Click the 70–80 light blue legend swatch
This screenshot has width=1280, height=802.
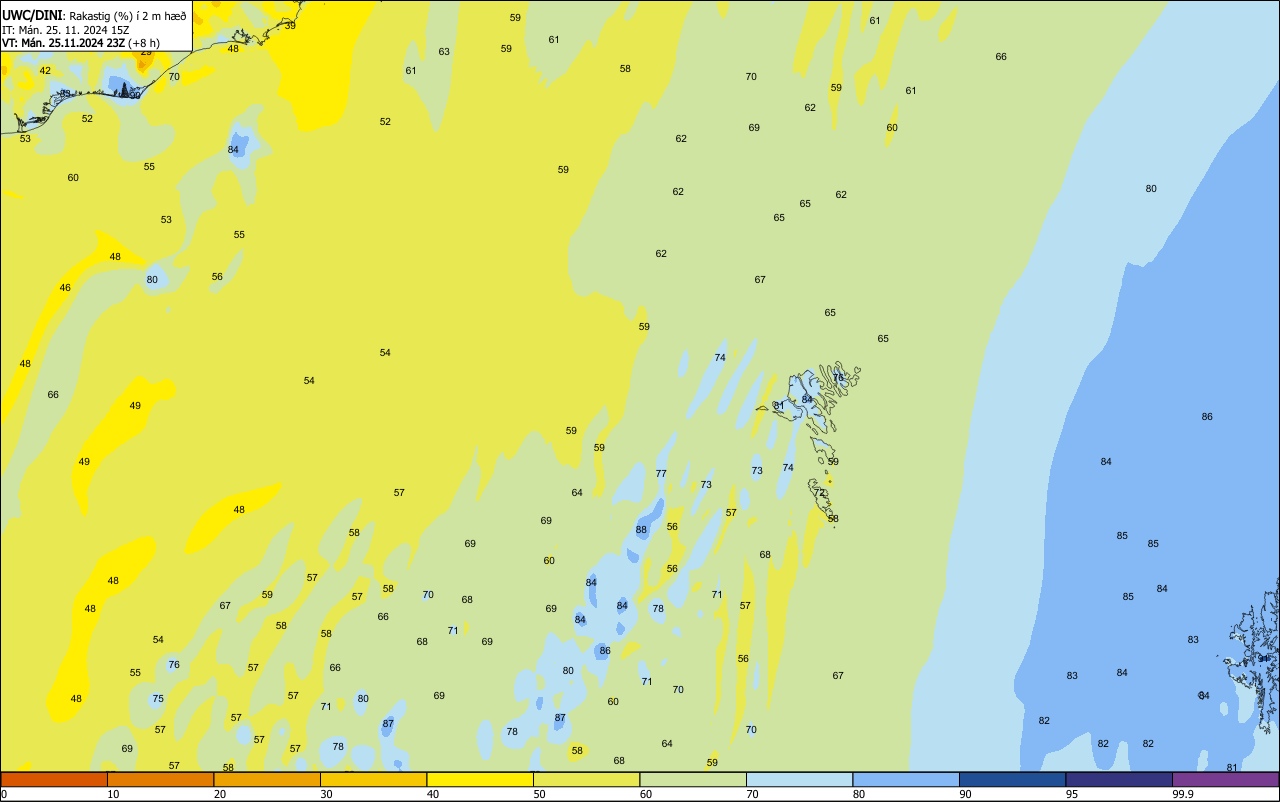[x=799, y=779]
